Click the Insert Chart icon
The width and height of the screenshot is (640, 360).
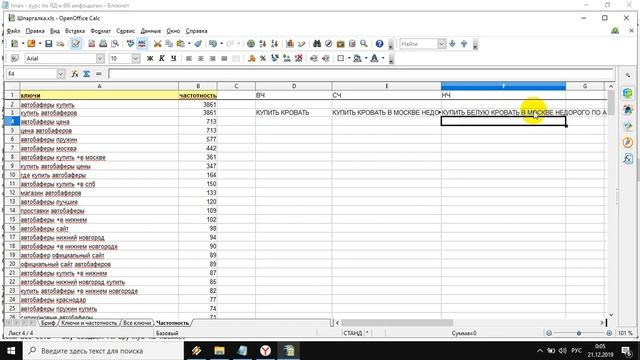click(290, 44)
